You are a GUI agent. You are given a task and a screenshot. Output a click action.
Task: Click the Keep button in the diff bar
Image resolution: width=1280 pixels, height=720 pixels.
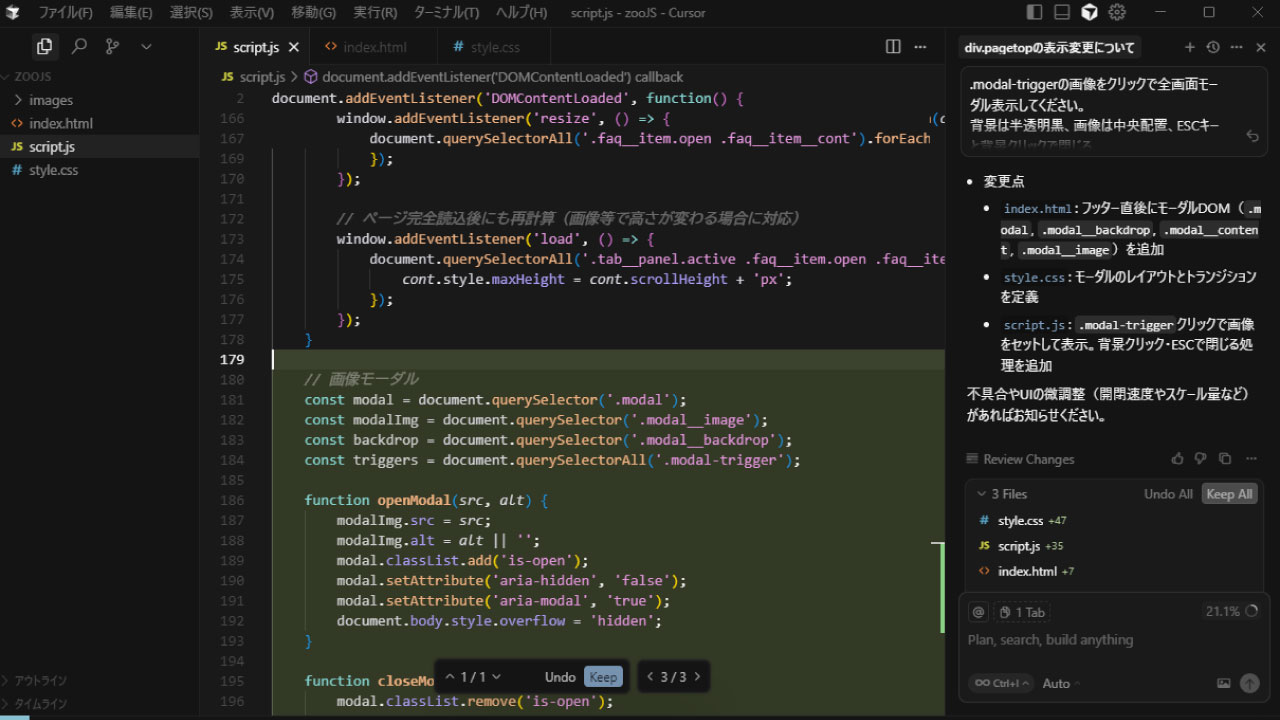pos(603,677)
